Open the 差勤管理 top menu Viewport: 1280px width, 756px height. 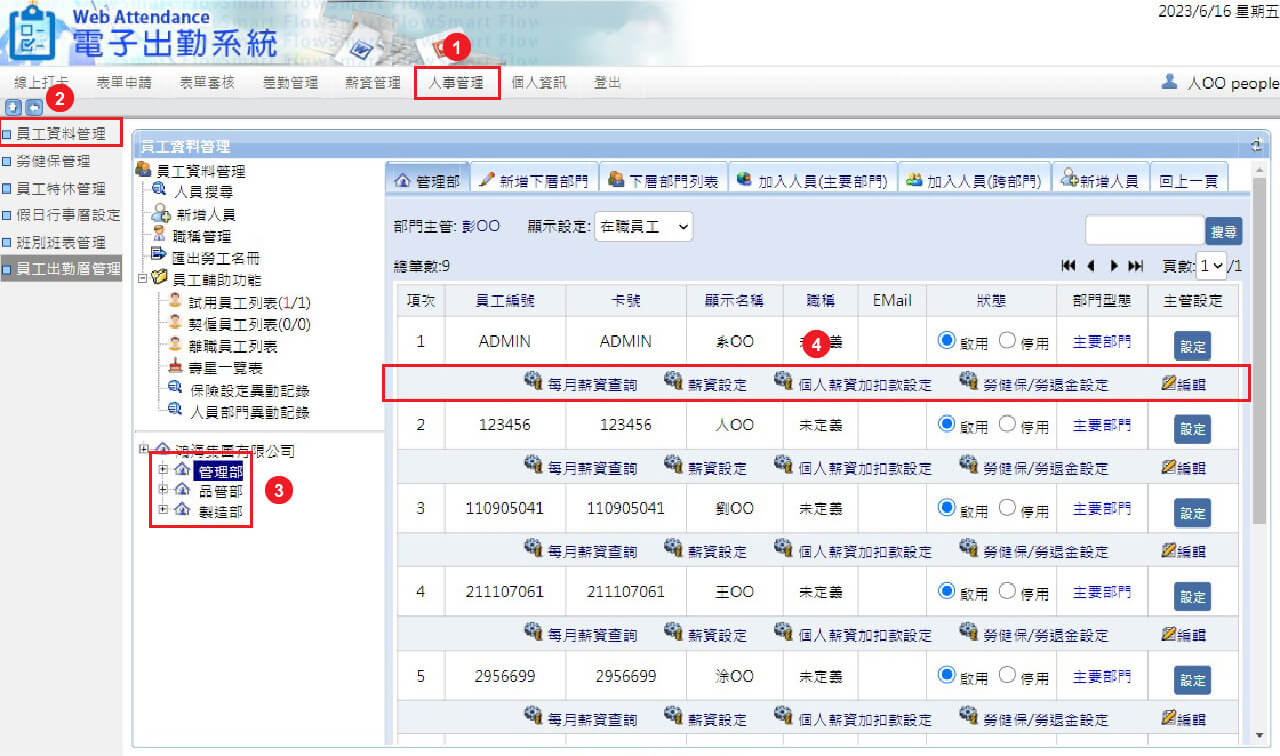290,83
